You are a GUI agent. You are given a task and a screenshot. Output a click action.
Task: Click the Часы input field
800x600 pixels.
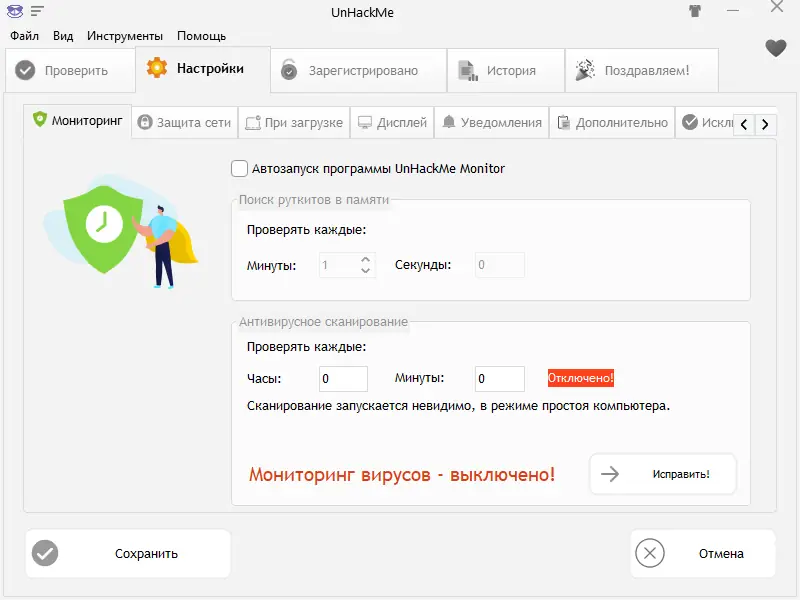click(343, 378)
